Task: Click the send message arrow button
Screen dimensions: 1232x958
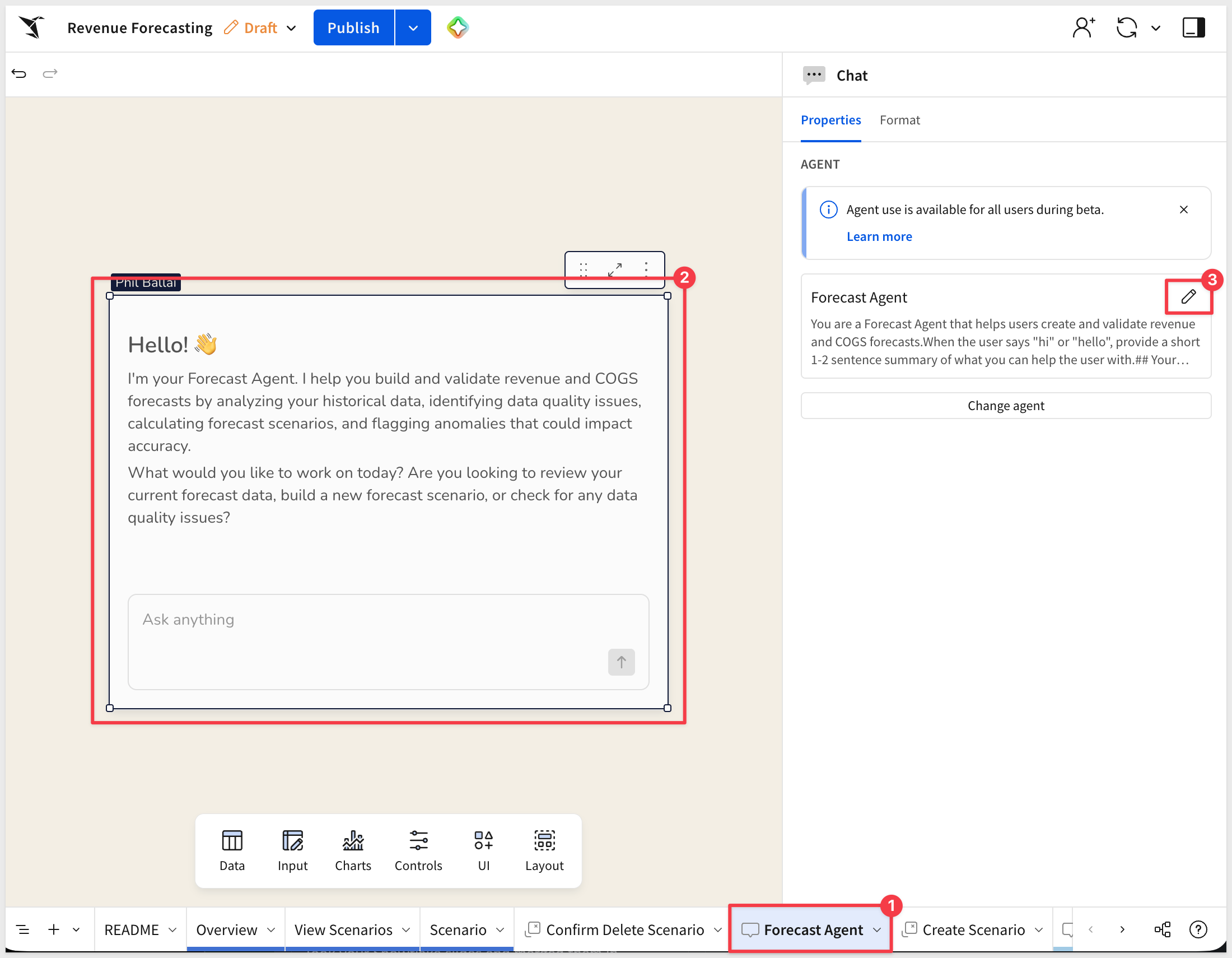Action: point(622,662)
